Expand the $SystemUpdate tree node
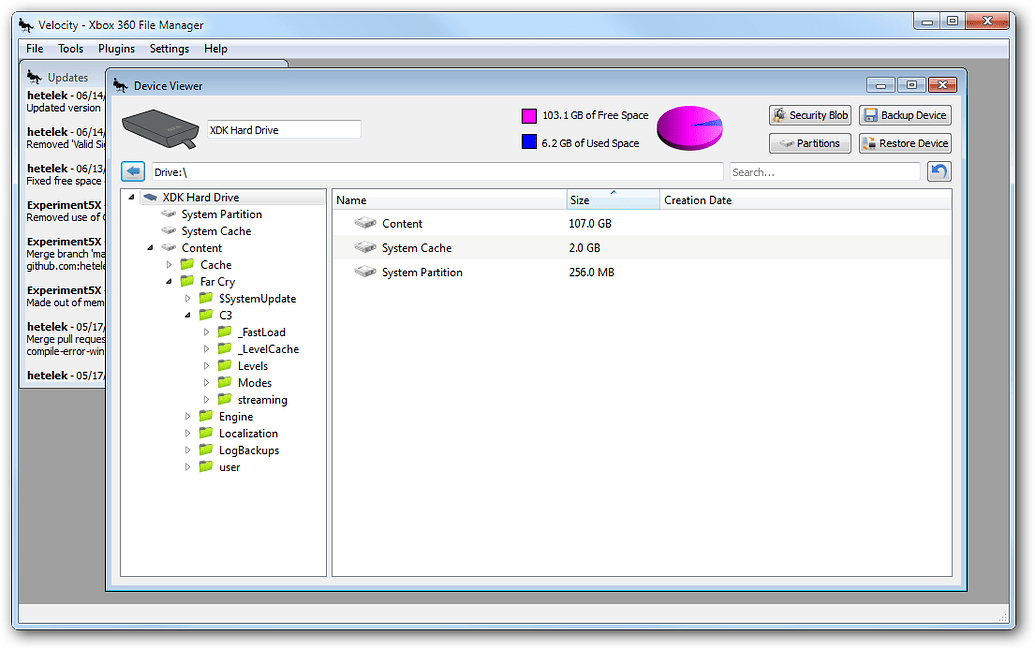The width and height of the screenshot is (1035, 648). (x=188, y=298)
